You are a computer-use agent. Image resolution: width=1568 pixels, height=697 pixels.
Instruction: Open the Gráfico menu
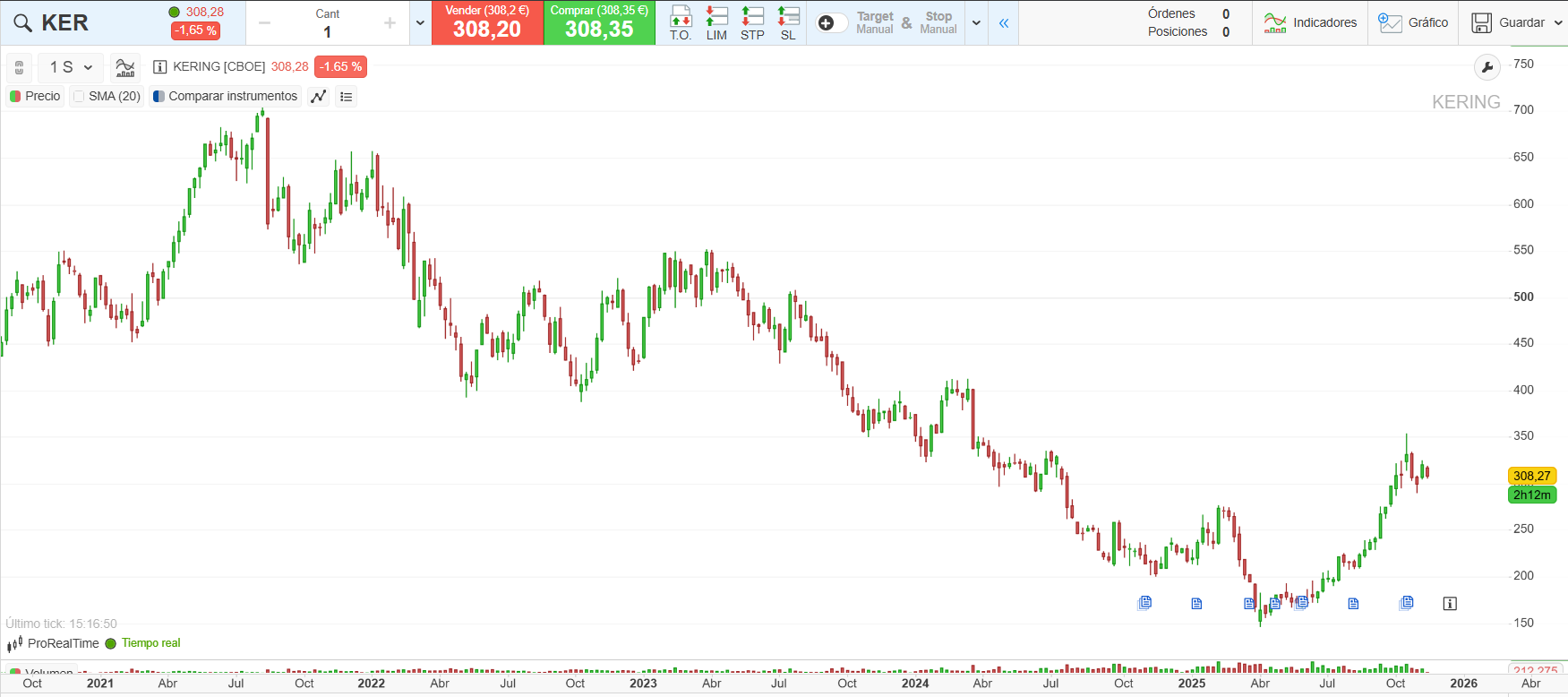point(1413,23)
